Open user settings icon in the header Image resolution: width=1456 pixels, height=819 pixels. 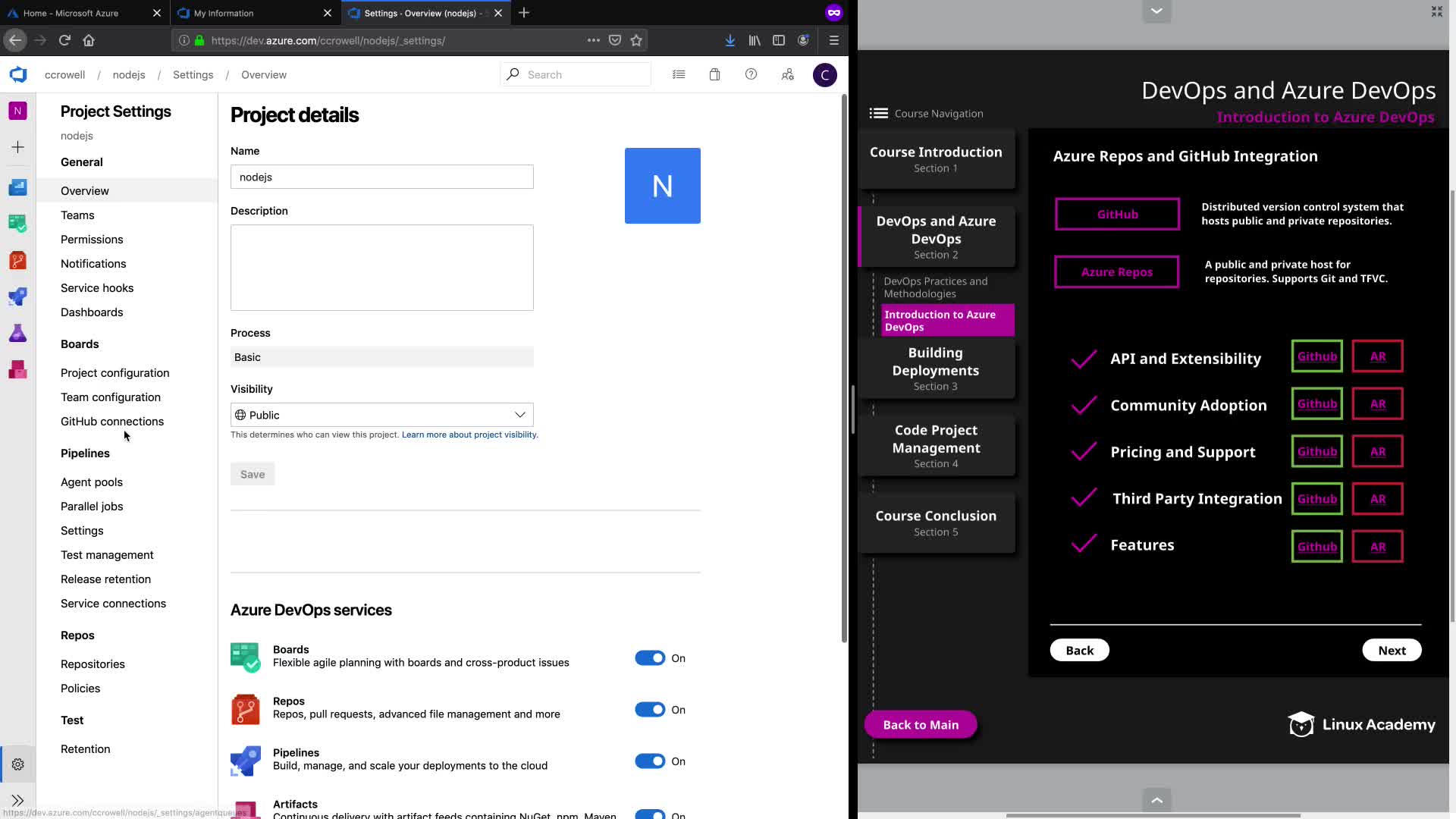click(788, 74)
